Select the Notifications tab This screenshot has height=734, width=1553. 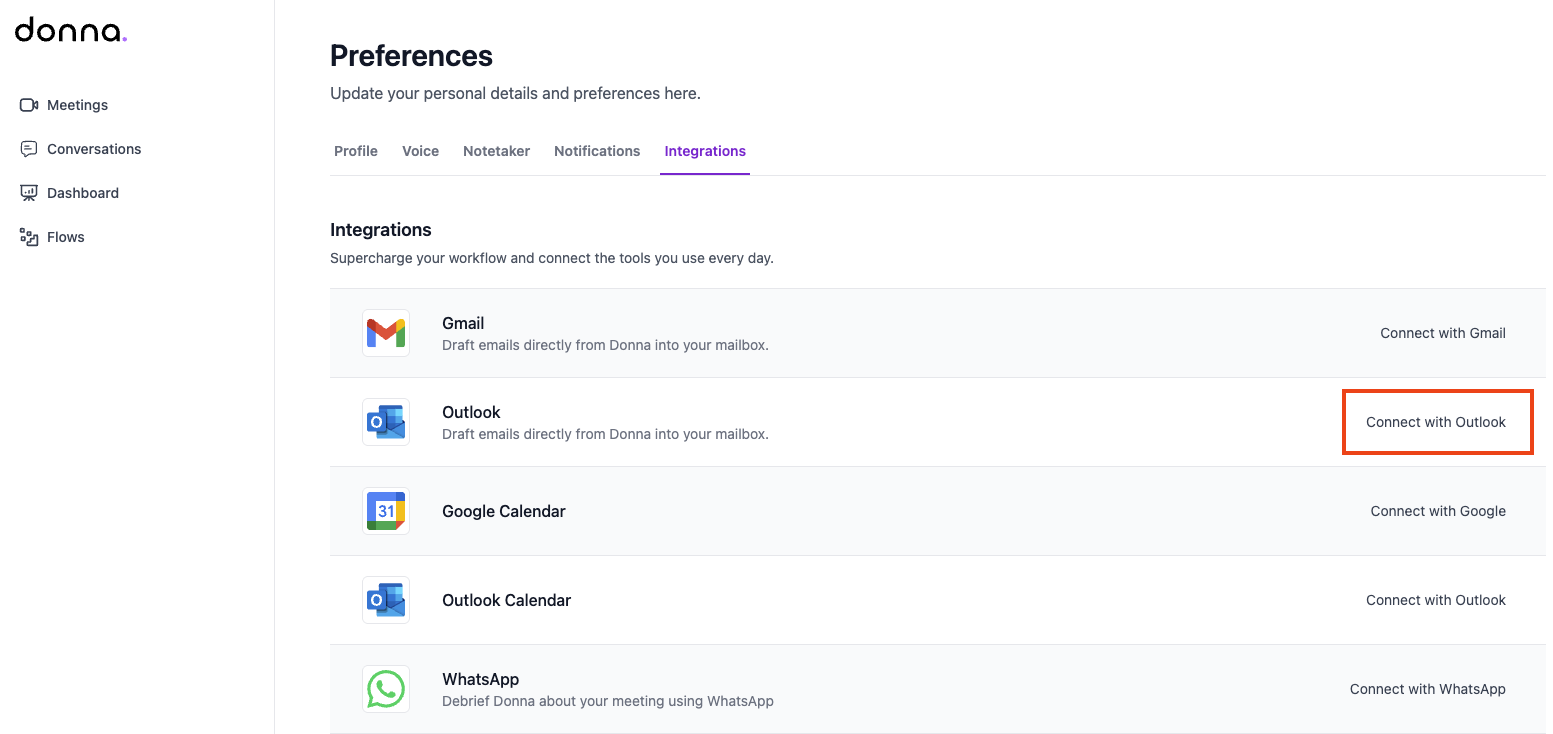(x=597, y=151)
